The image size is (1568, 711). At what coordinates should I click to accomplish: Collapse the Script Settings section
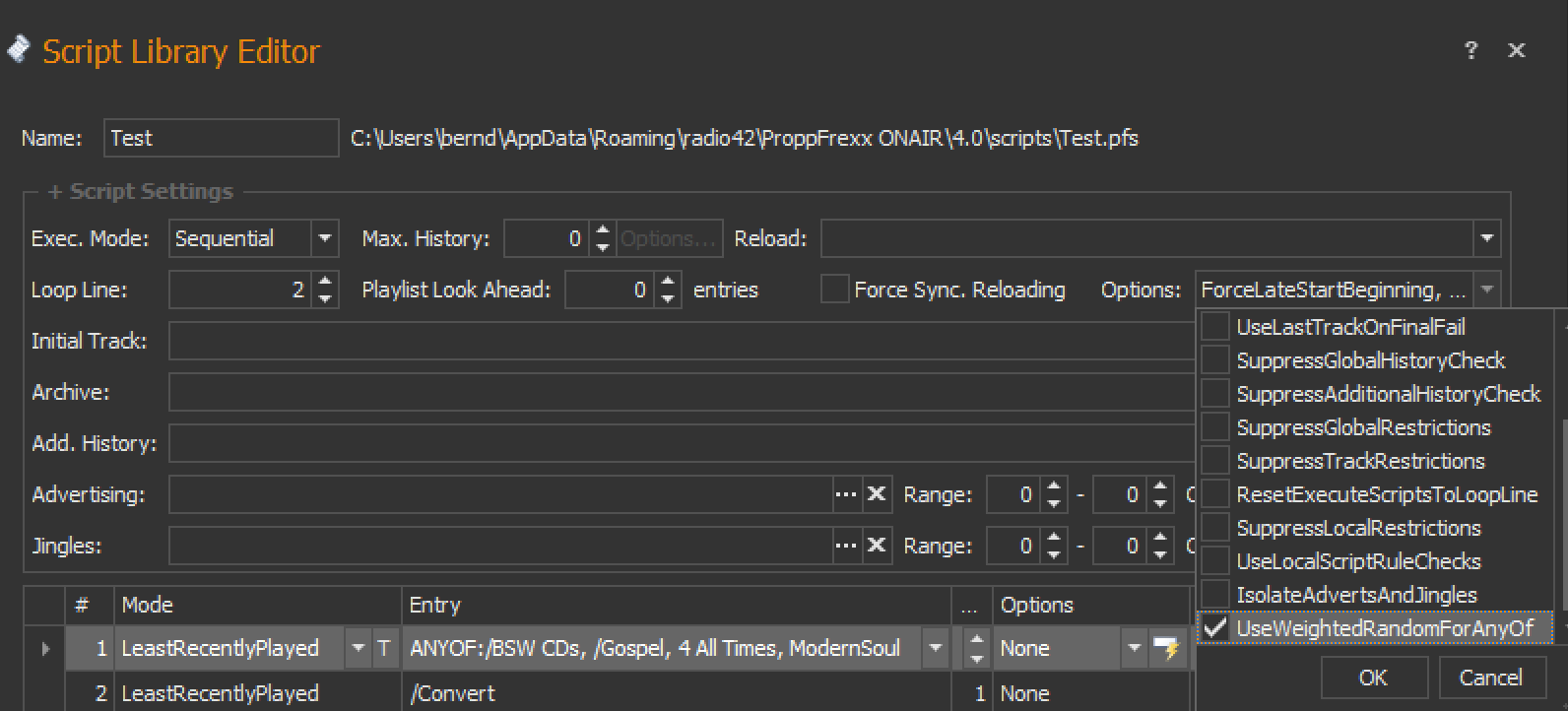(55, 191)
